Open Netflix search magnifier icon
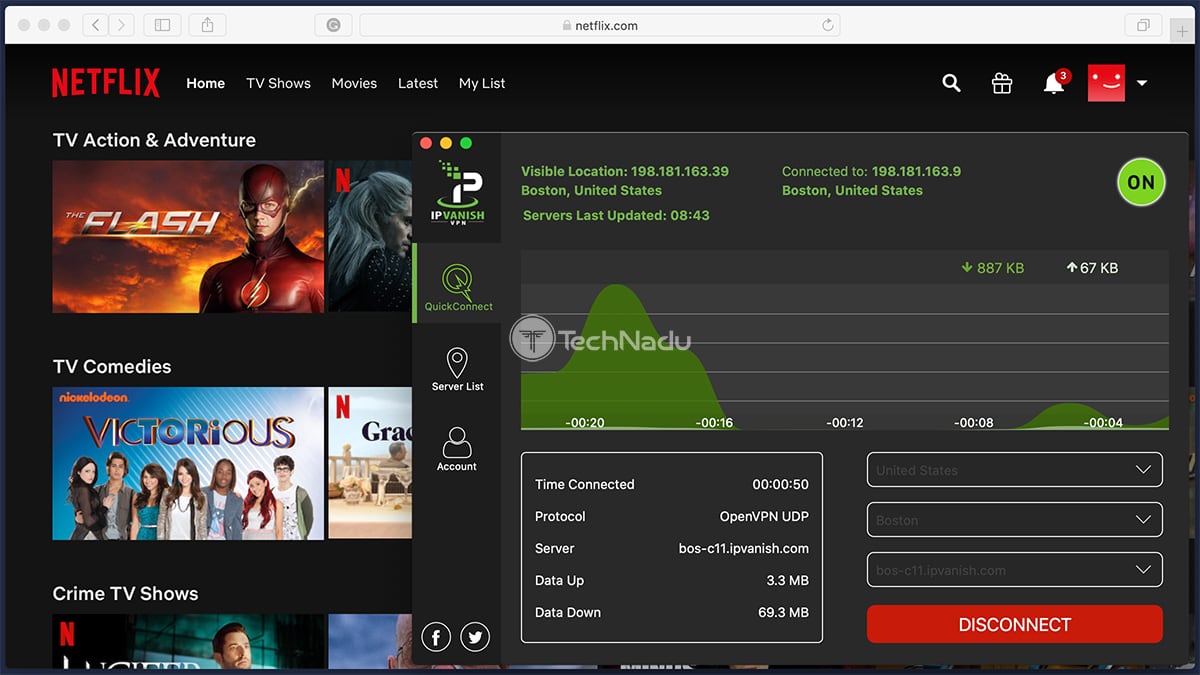Viewport: 1200px width, 675px height. click(951, 84)
